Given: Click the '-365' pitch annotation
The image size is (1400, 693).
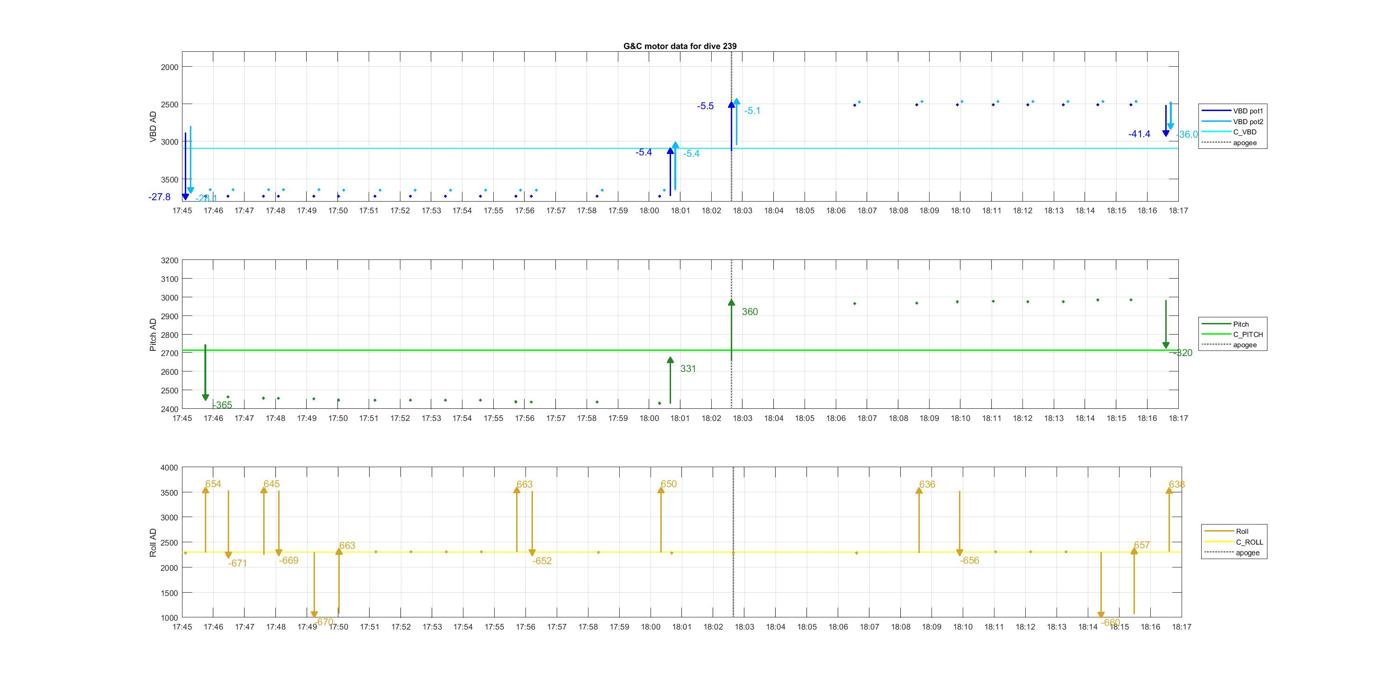Looking at the screenshot, I should (222, 405).
